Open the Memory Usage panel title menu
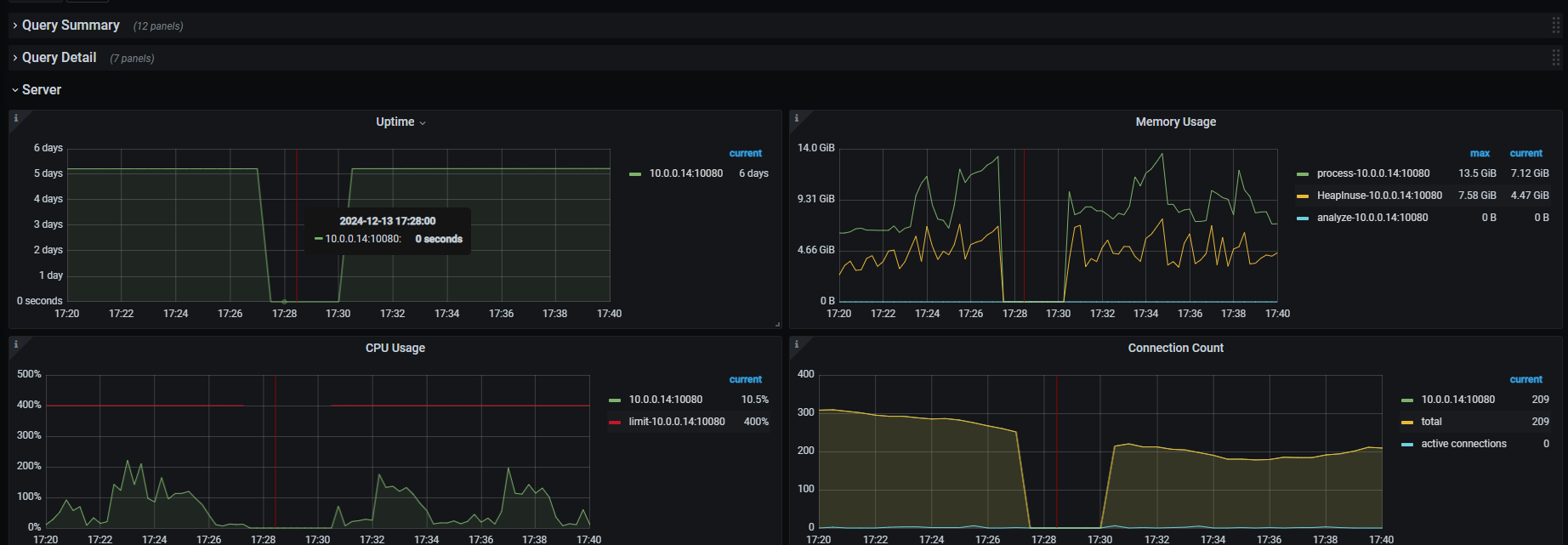The image size is (1568, 545). pyautogui.click(x=1175, y=122)
